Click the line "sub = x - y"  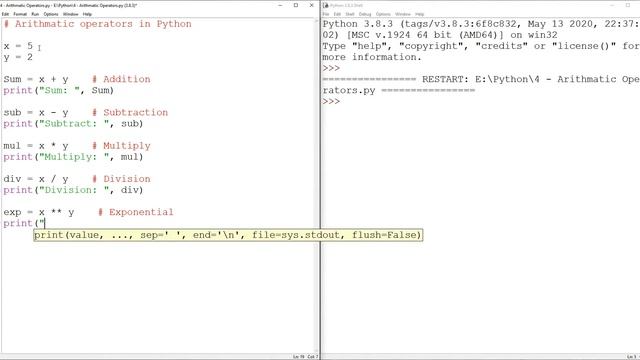point(36,113)
